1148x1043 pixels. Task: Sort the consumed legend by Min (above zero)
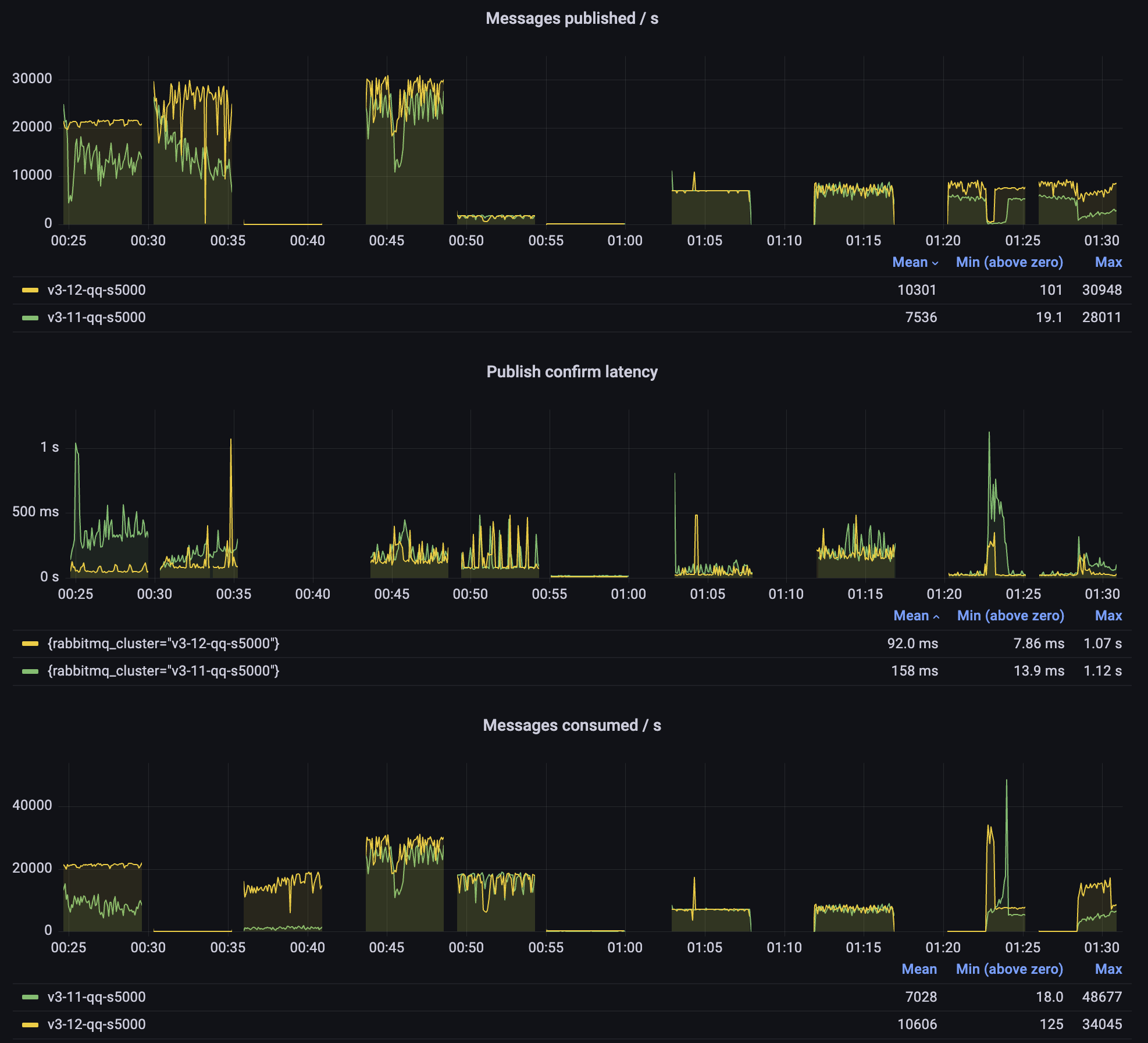(x=1009, y=969)
